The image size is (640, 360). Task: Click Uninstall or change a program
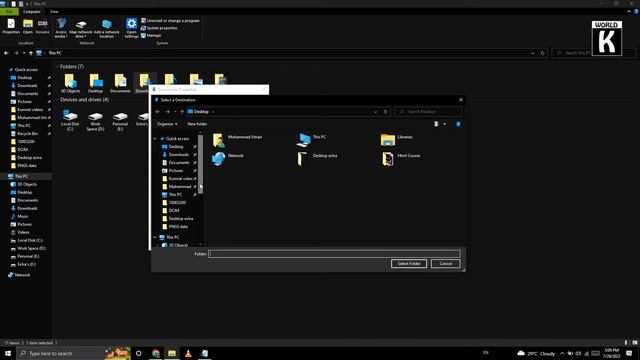pos(170,20)
